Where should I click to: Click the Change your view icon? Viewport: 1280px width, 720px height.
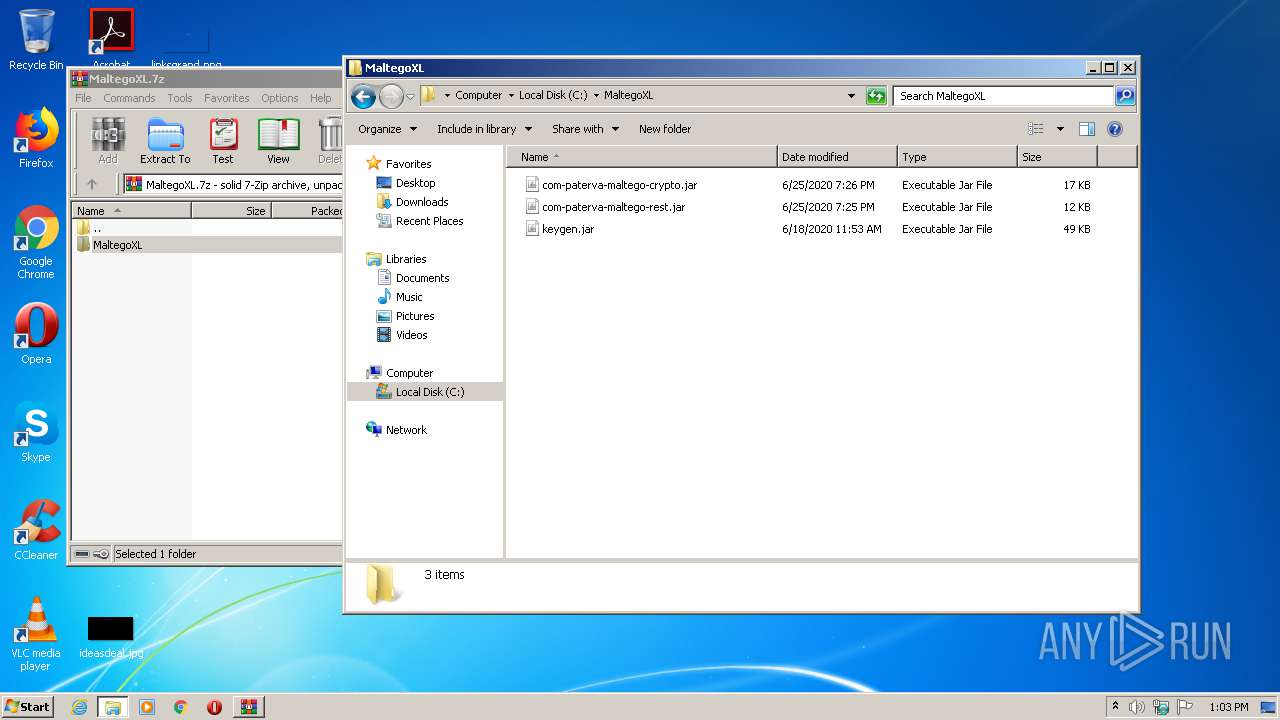pyautogui.click(x=1036, y=129)
